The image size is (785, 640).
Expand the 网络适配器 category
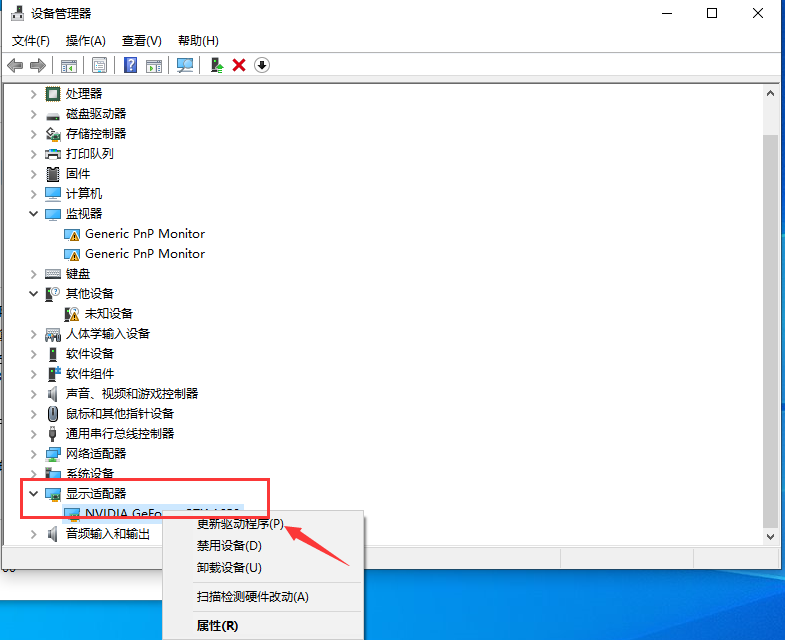(x=34, y=453)
